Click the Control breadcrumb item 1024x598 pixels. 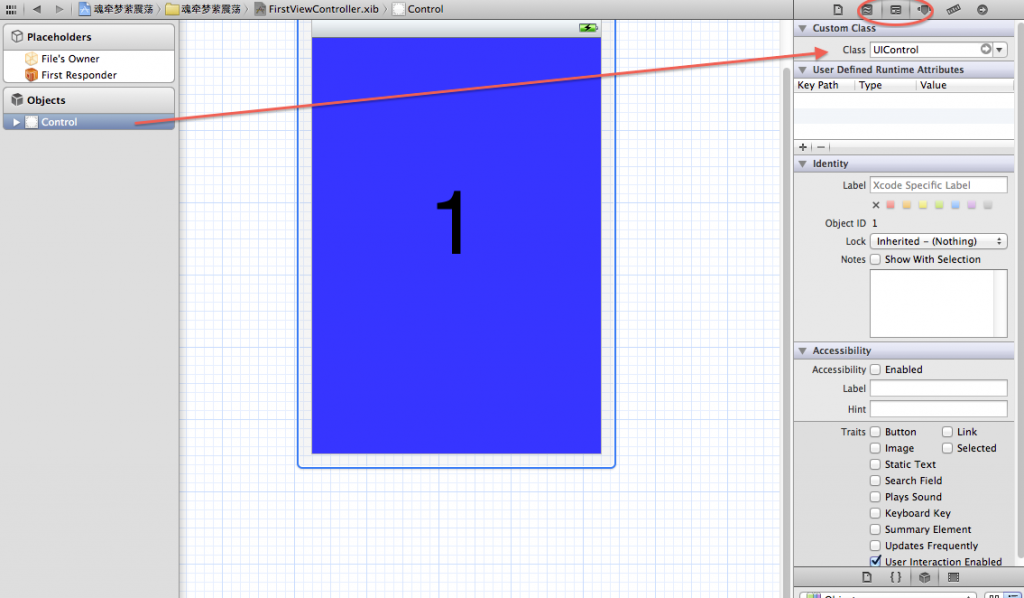point(417,9)
